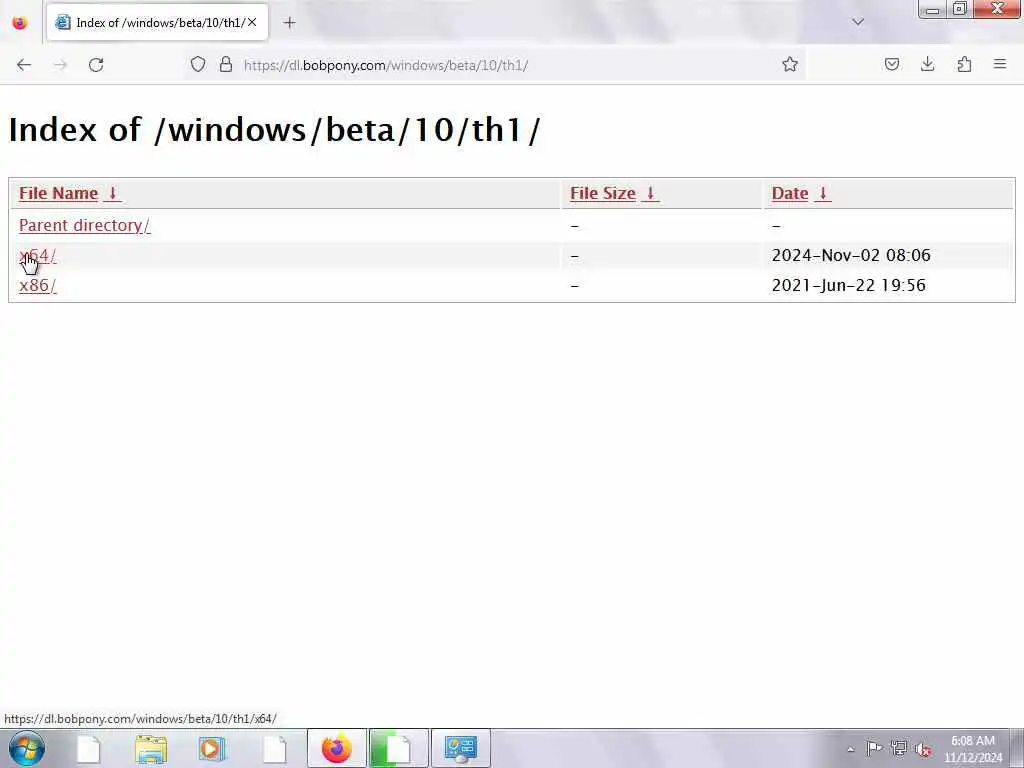Select the Index of /windows/beta/10/th1/ tab
Image resolution: width=1024 pixels, height=768 pixels.
[x=157, y=22]
